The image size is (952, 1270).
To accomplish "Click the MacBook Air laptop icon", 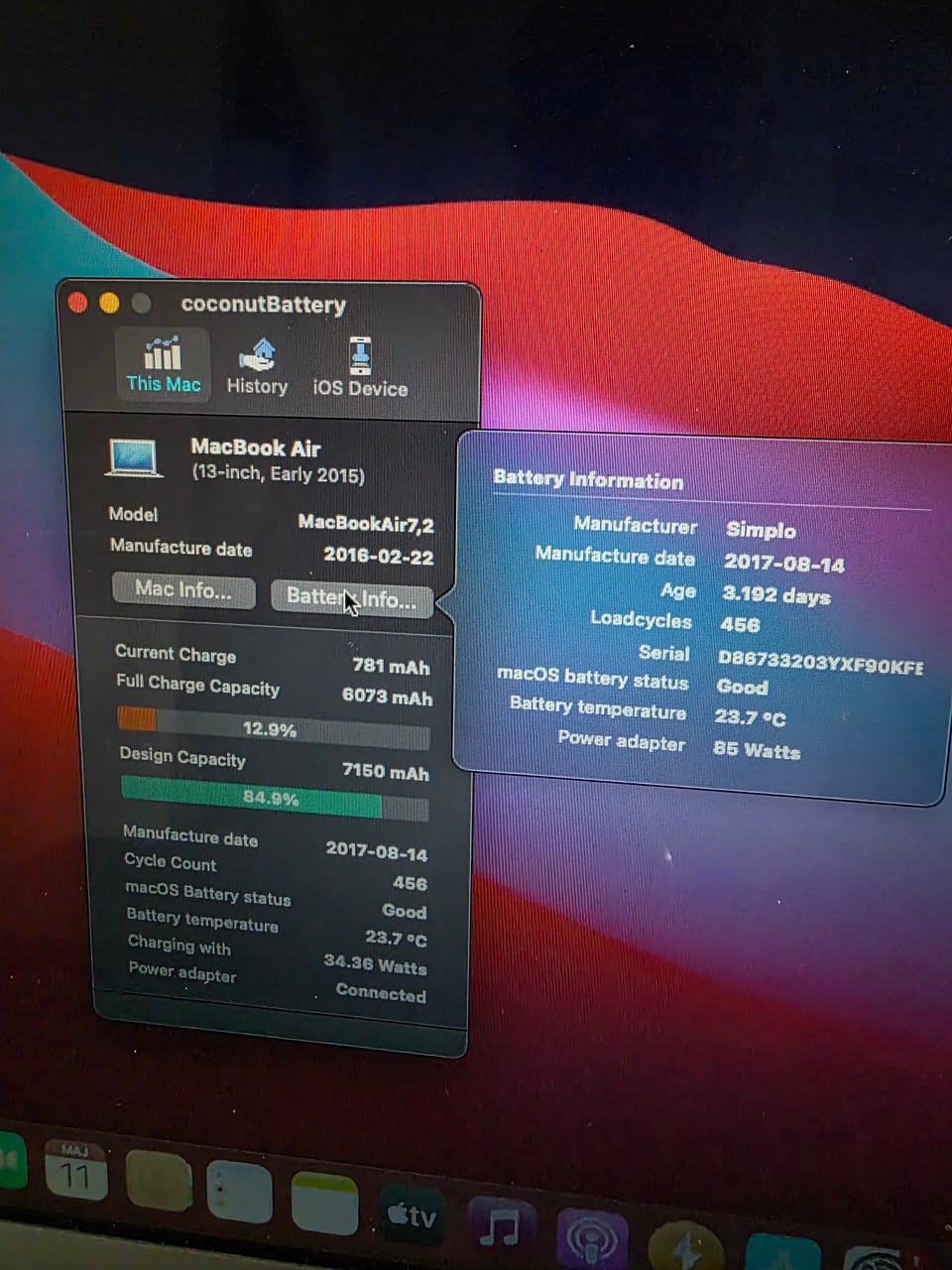I will [134, 459].
